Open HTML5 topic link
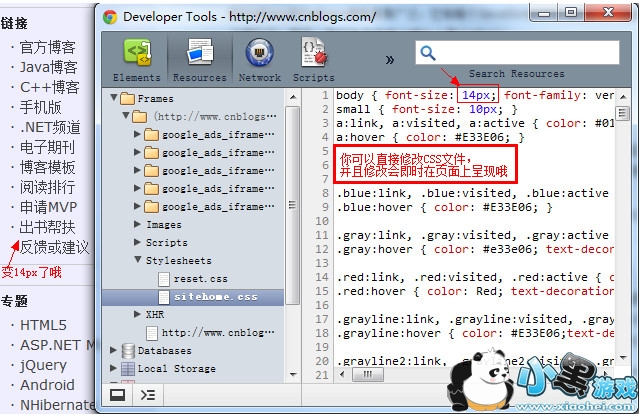The width and height of the screenshot is (639, 415). tap(43, 325)
